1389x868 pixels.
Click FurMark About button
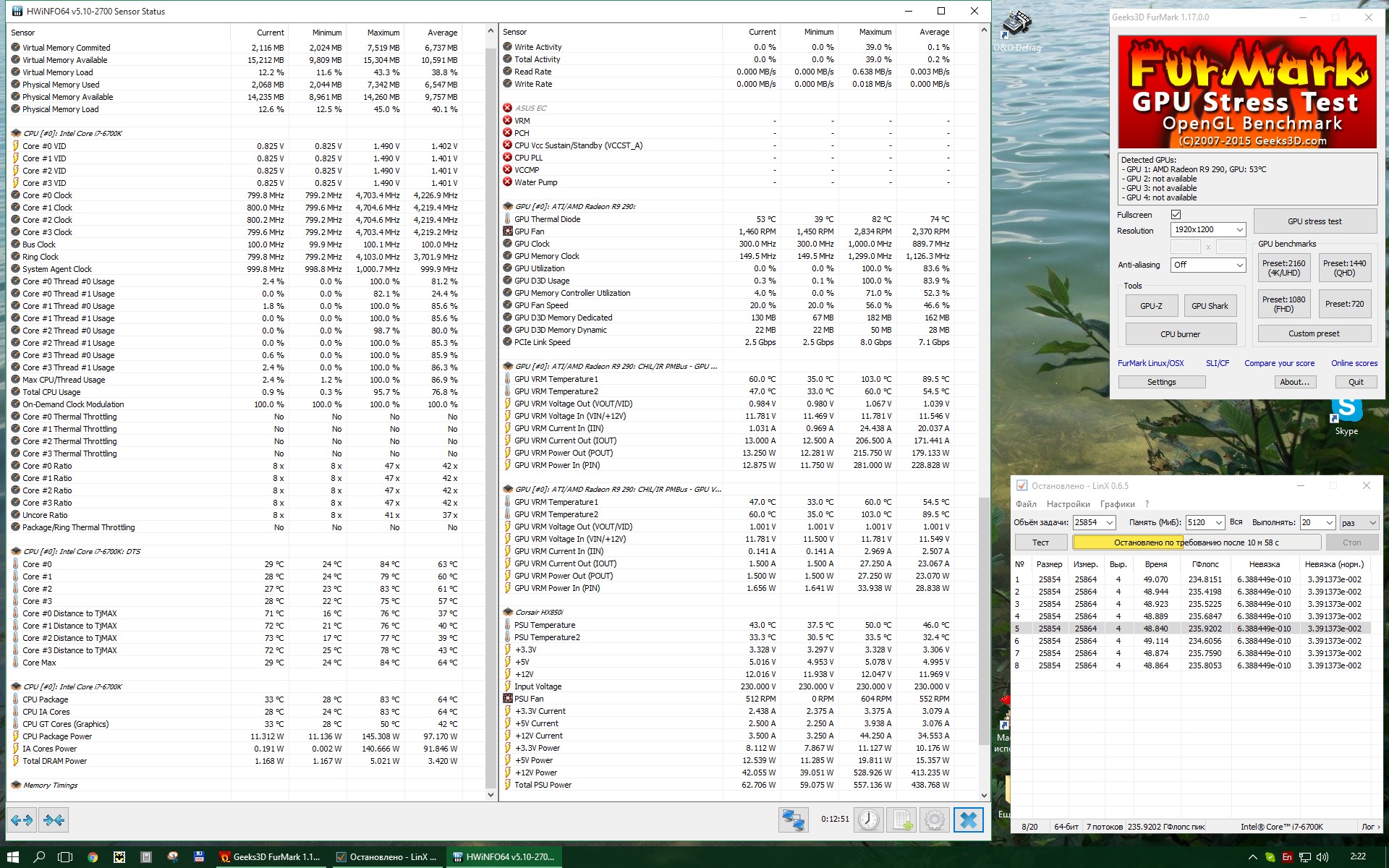[x=1294, y=382]
